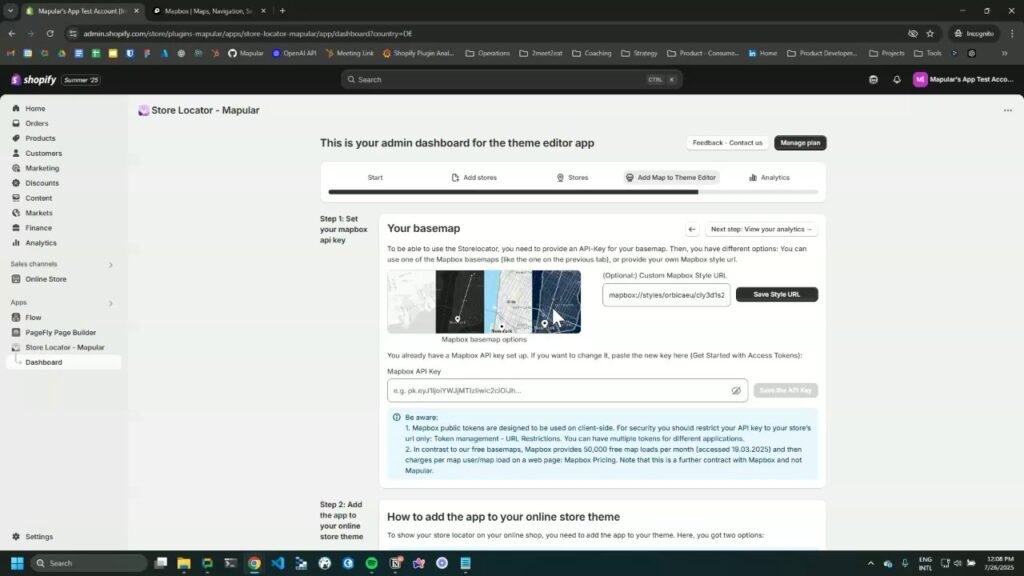Toggle Mapbox API key visibility eye icon
The image size is (1024, 576).
click(736, 391)
